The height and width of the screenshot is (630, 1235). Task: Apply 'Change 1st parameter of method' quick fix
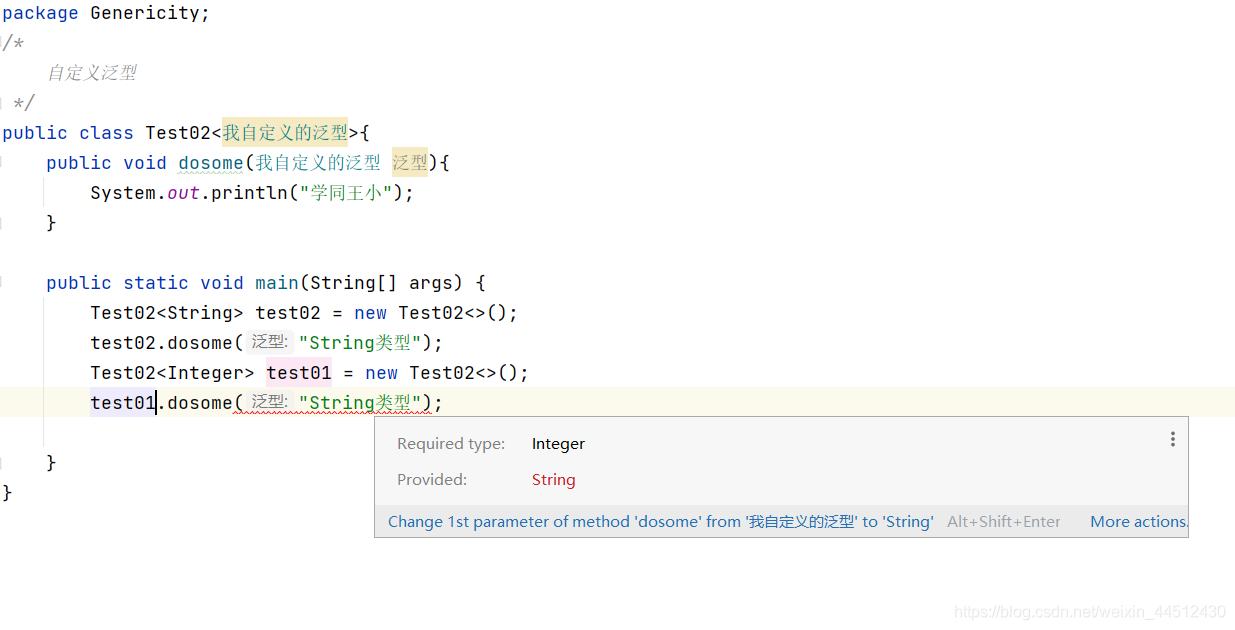[661, 521]
